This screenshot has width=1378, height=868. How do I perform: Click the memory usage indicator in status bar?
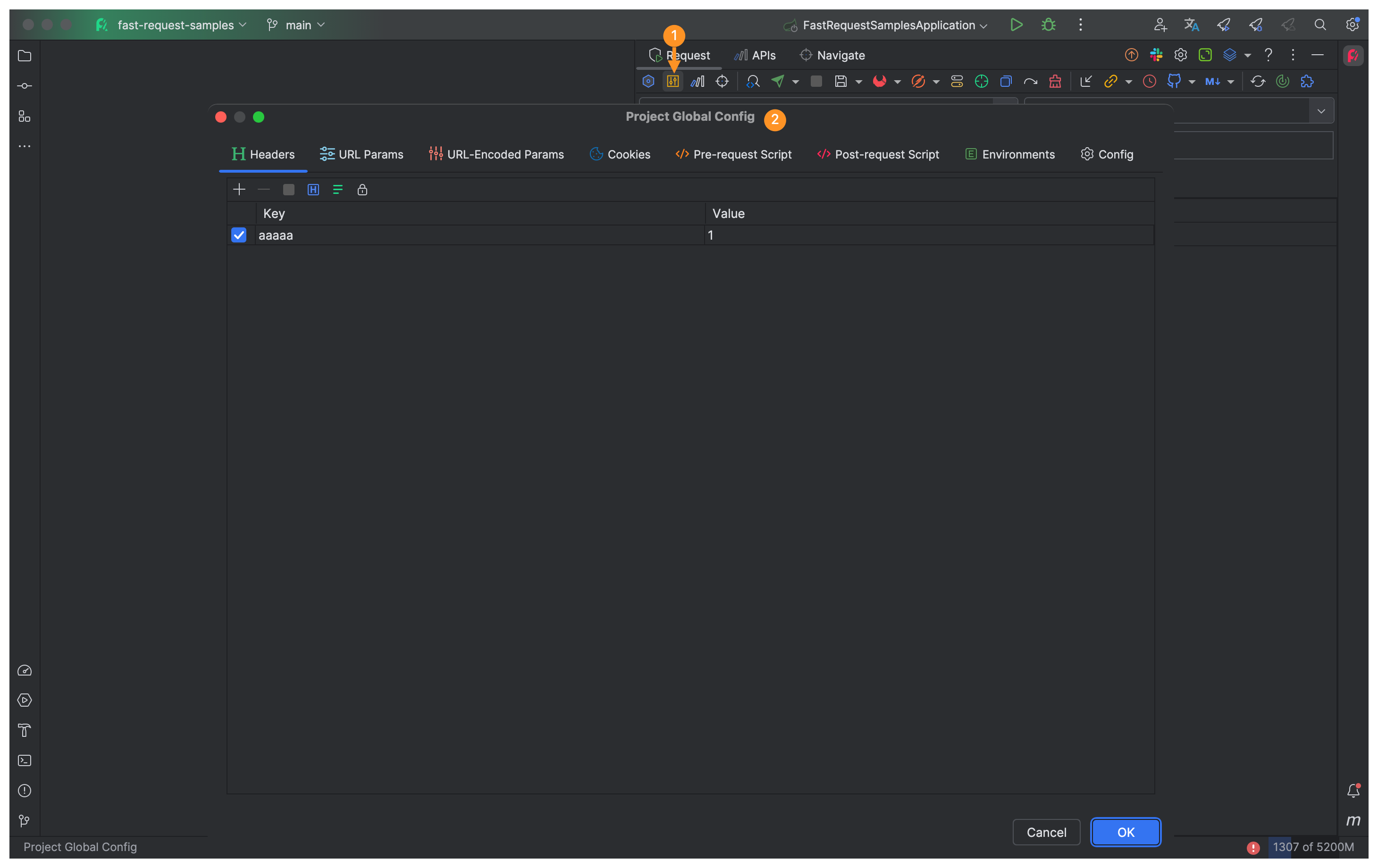[x=1312, y=847]
